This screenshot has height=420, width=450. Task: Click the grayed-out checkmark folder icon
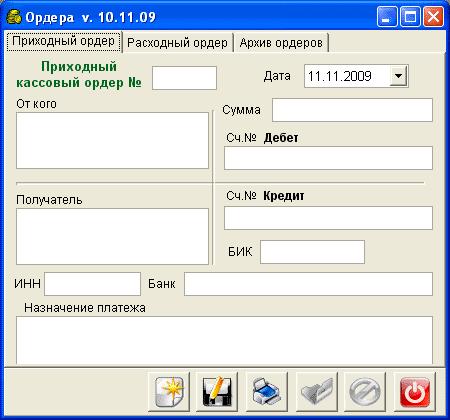(x=316, y=392)
